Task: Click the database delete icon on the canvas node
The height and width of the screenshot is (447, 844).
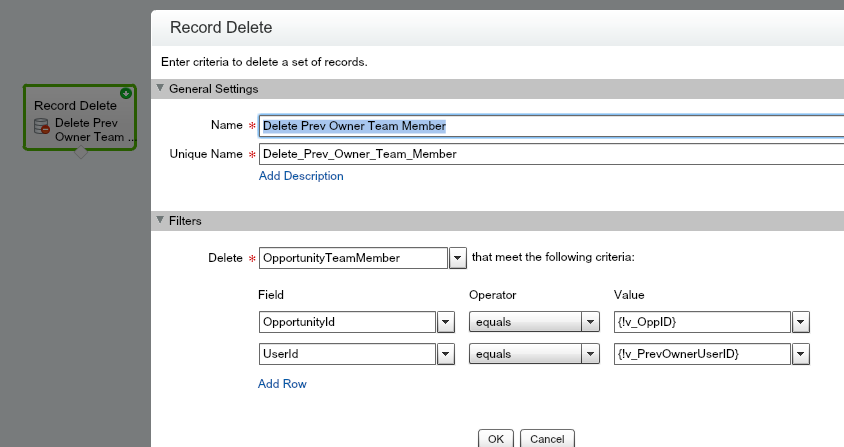Action: pyautogui.click(x=42, y=127)
